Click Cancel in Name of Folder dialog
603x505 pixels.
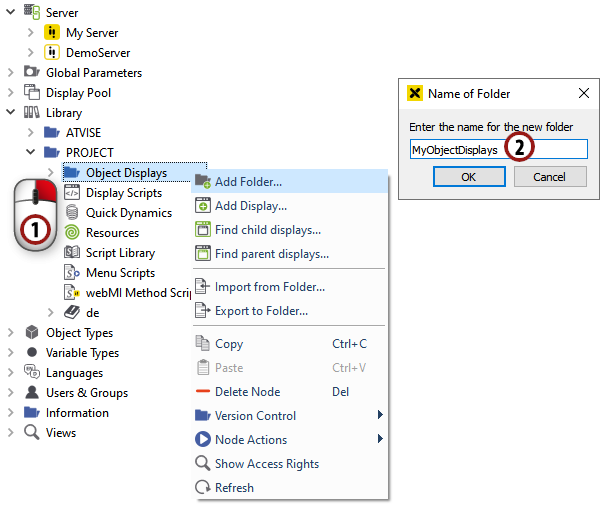point(550,177)
